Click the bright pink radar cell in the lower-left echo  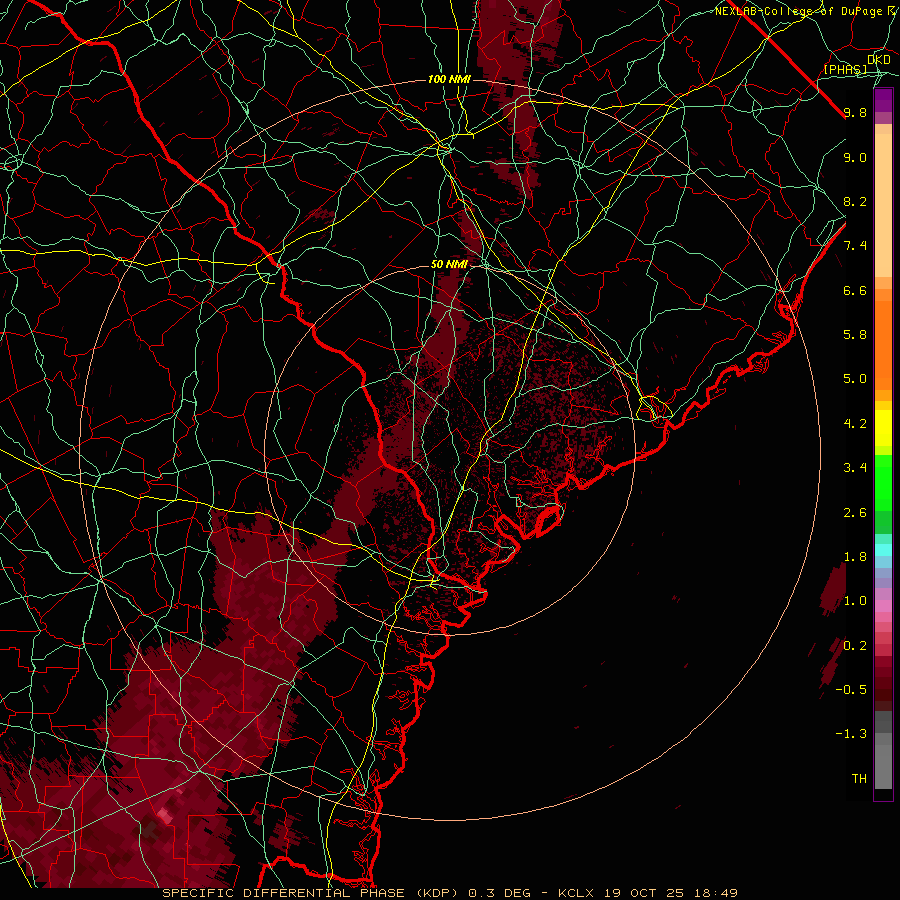coord(165,815)
